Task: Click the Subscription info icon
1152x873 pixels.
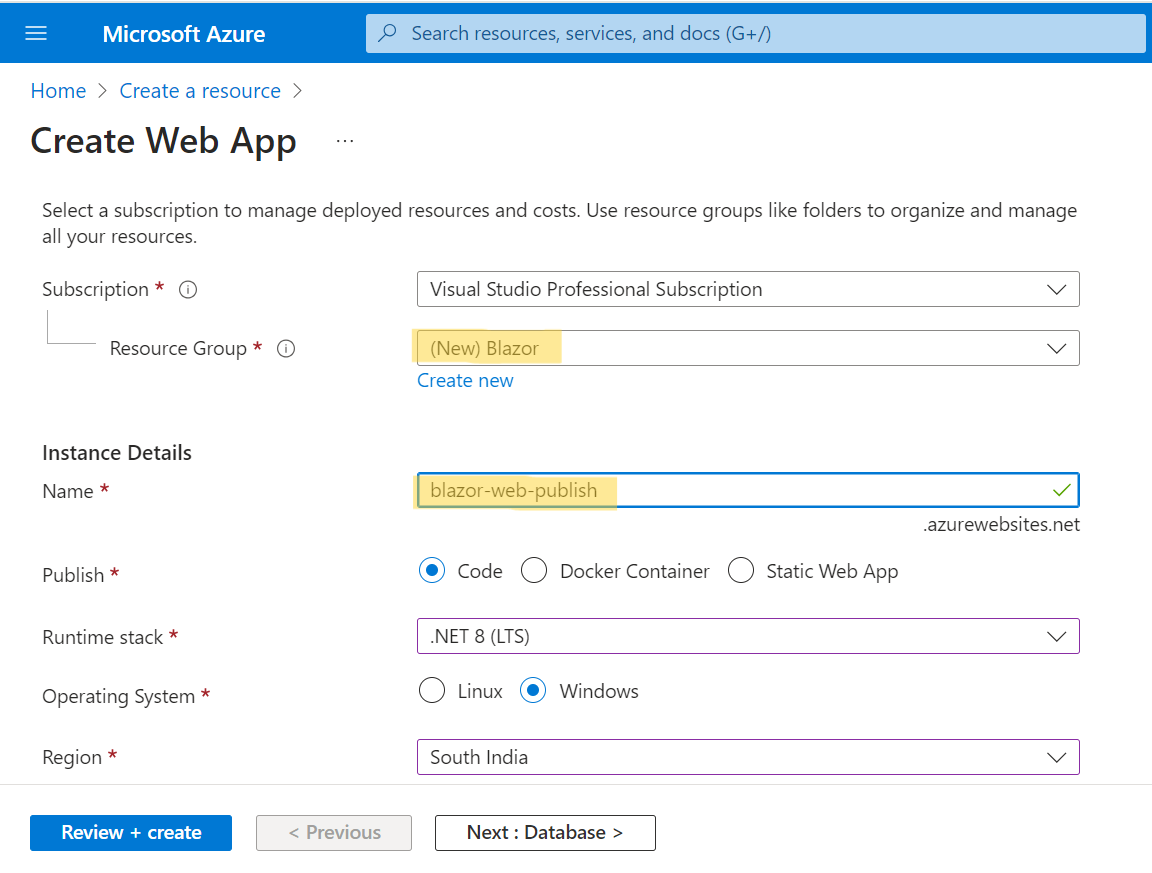Action: click(187, 290)
